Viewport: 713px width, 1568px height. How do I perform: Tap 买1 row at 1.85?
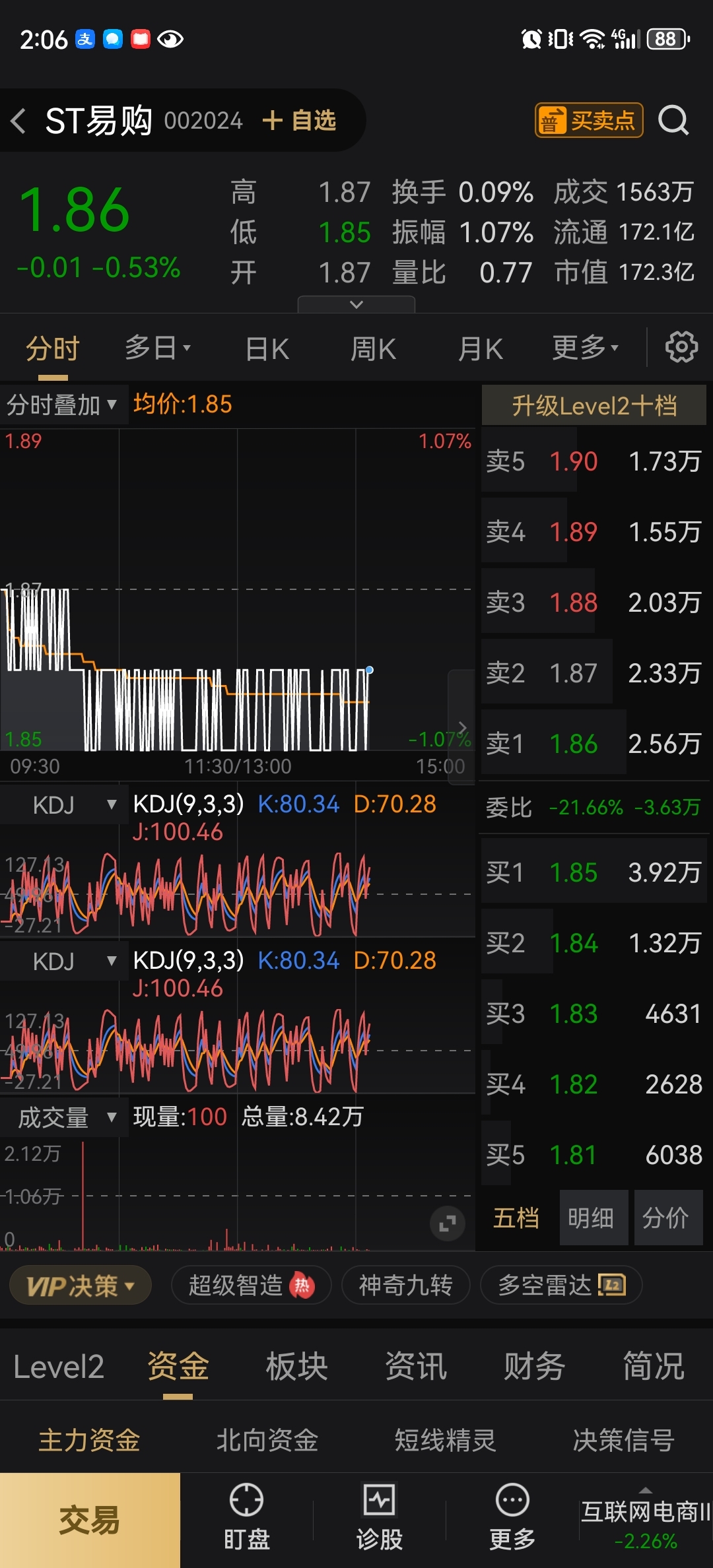(594, 872)
